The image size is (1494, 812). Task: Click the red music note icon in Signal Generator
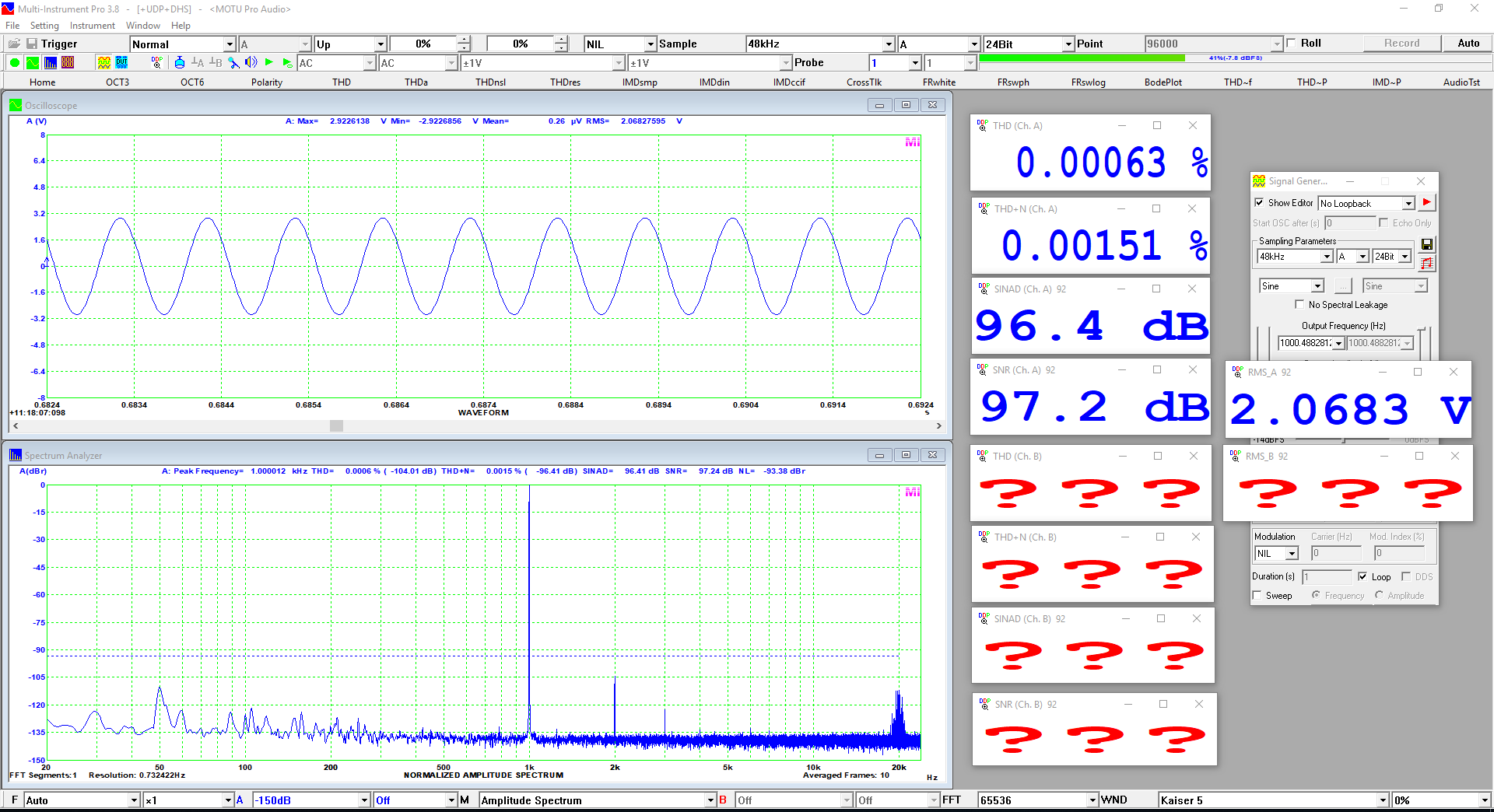click(x=1427, y=264)
